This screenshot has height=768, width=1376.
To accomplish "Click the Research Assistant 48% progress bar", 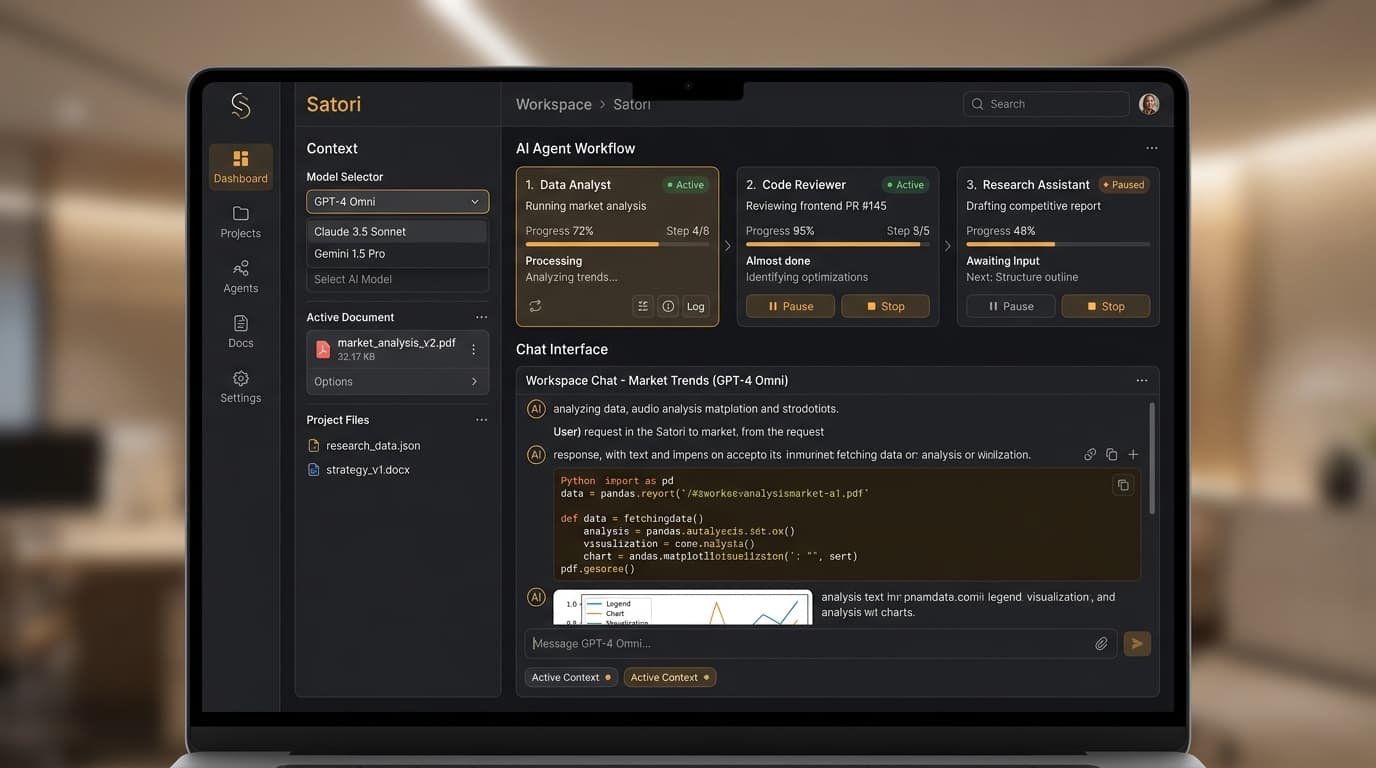I will coord(1058,244).
